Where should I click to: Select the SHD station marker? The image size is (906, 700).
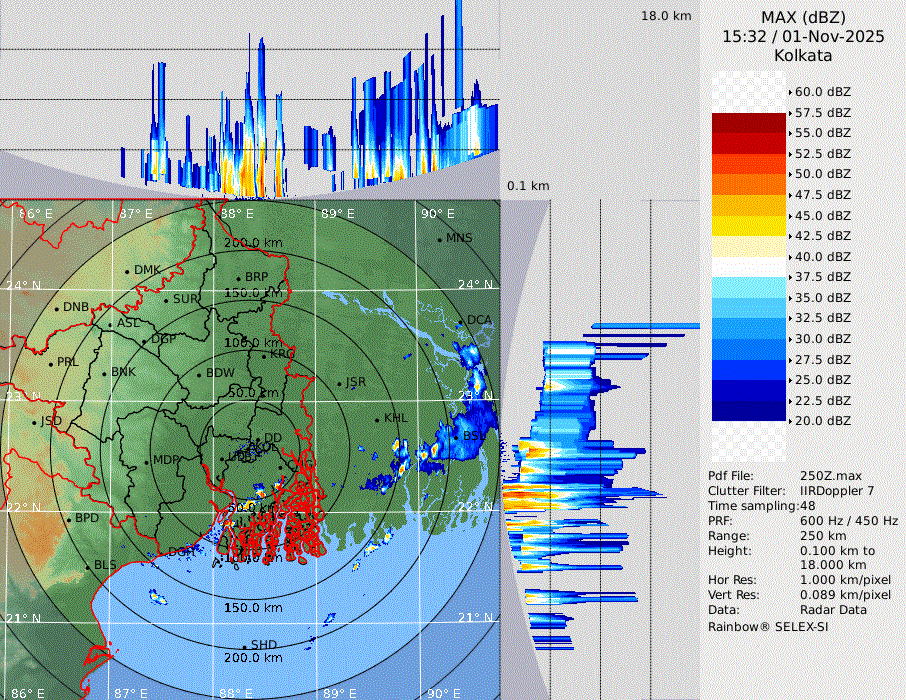coord(245,645)
